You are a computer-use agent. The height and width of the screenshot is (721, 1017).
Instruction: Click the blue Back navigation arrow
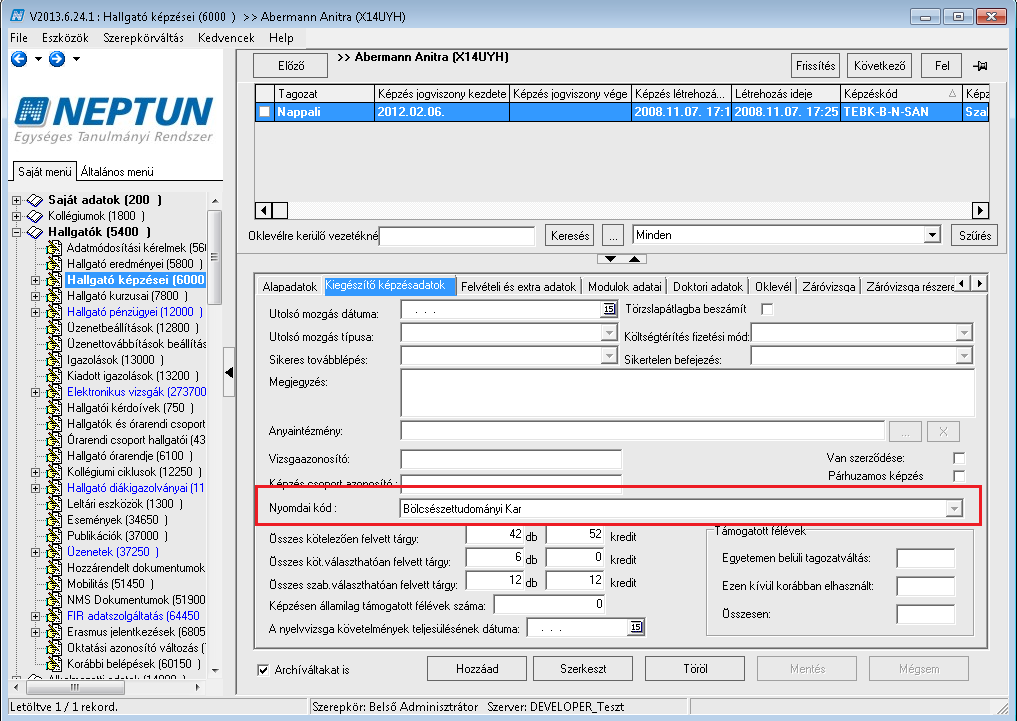(19, 59)
